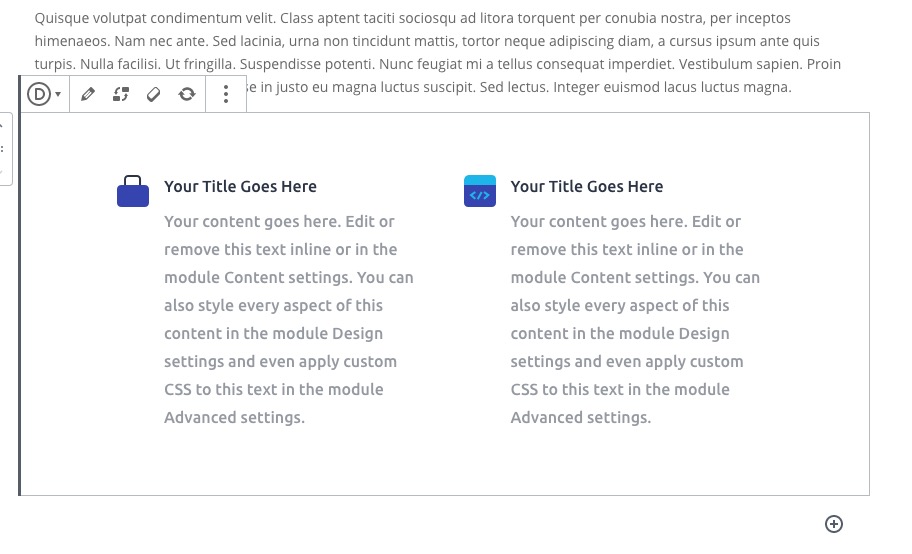Click the eraser icon in block toolbar
The height and width of the screenshot is (554, 912).
pos(154,94)
